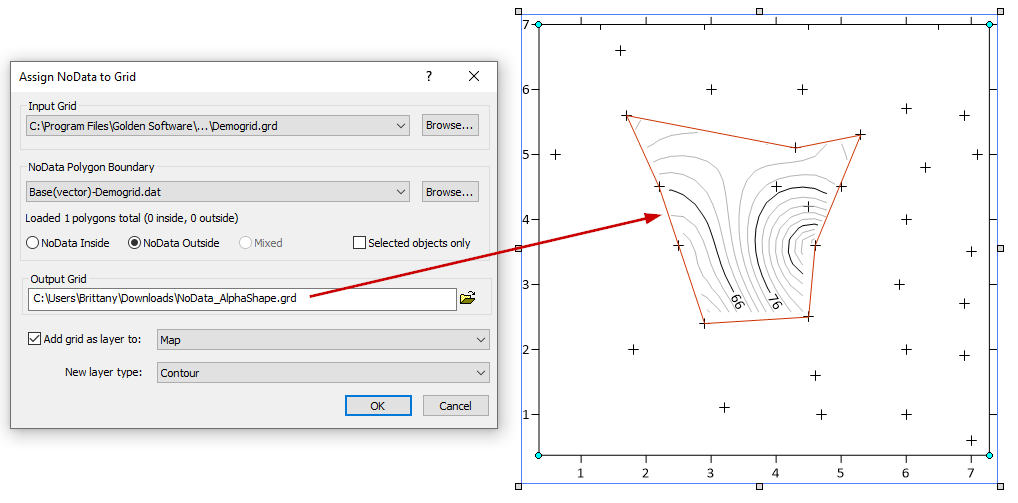Click the top-center selection handle of map
This screenshot has height=503, width=1018.
click(760, 12)
